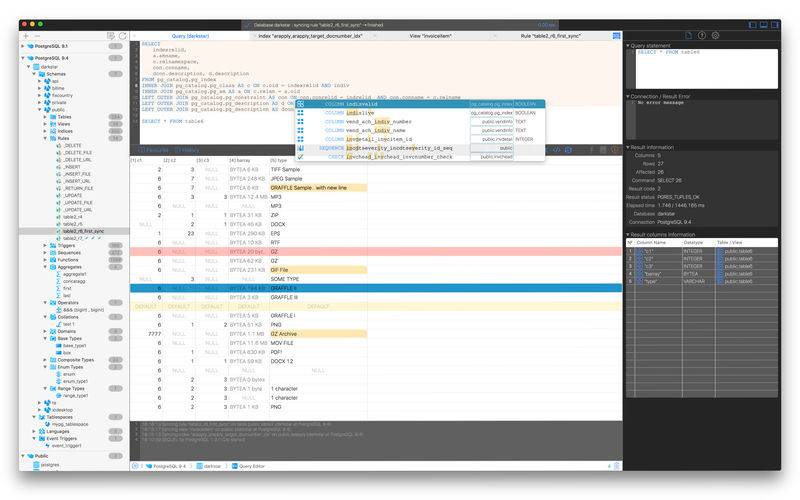Click the Views folder icon
800x500 pixels.
[53, 124]
